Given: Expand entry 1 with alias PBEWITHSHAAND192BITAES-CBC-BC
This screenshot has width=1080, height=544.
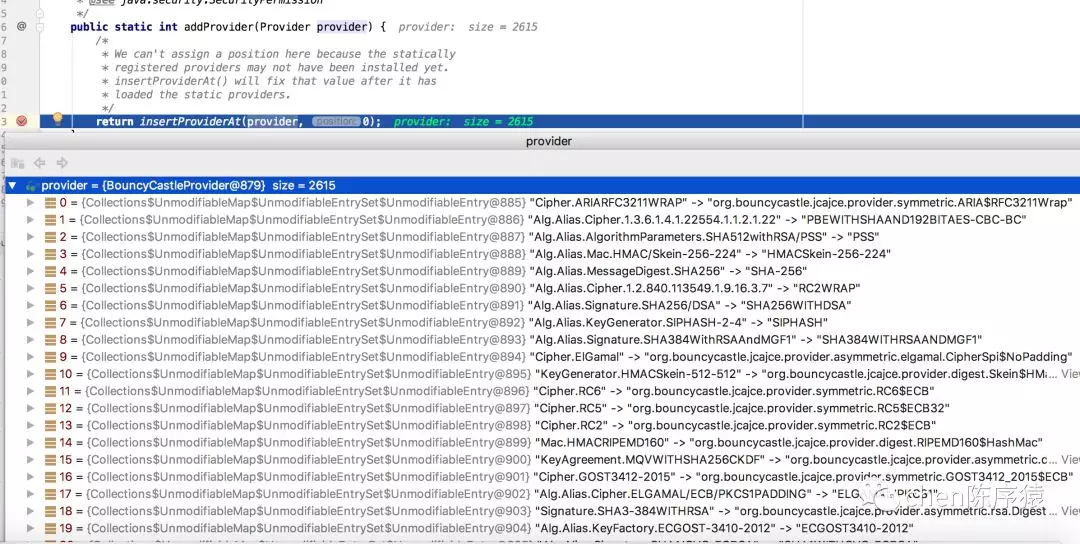Looking at the screenshot, I should tap(30, 220).
